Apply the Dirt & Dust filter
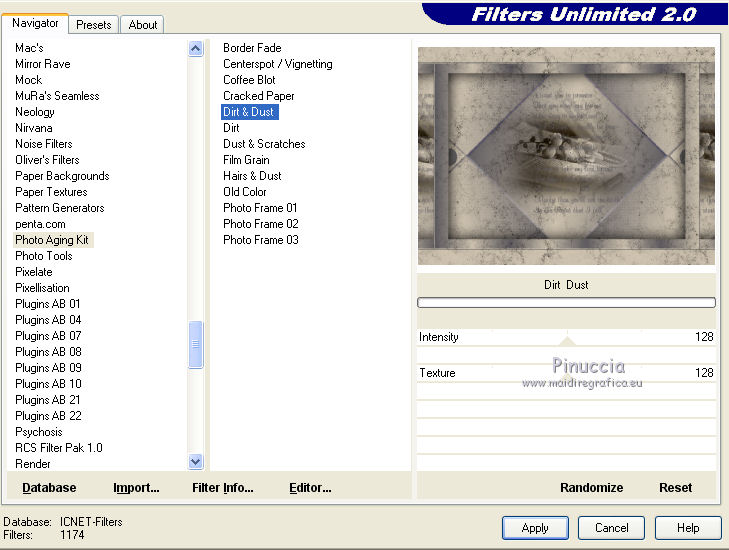This screenshot has width=729, height=550. point(535,528)
